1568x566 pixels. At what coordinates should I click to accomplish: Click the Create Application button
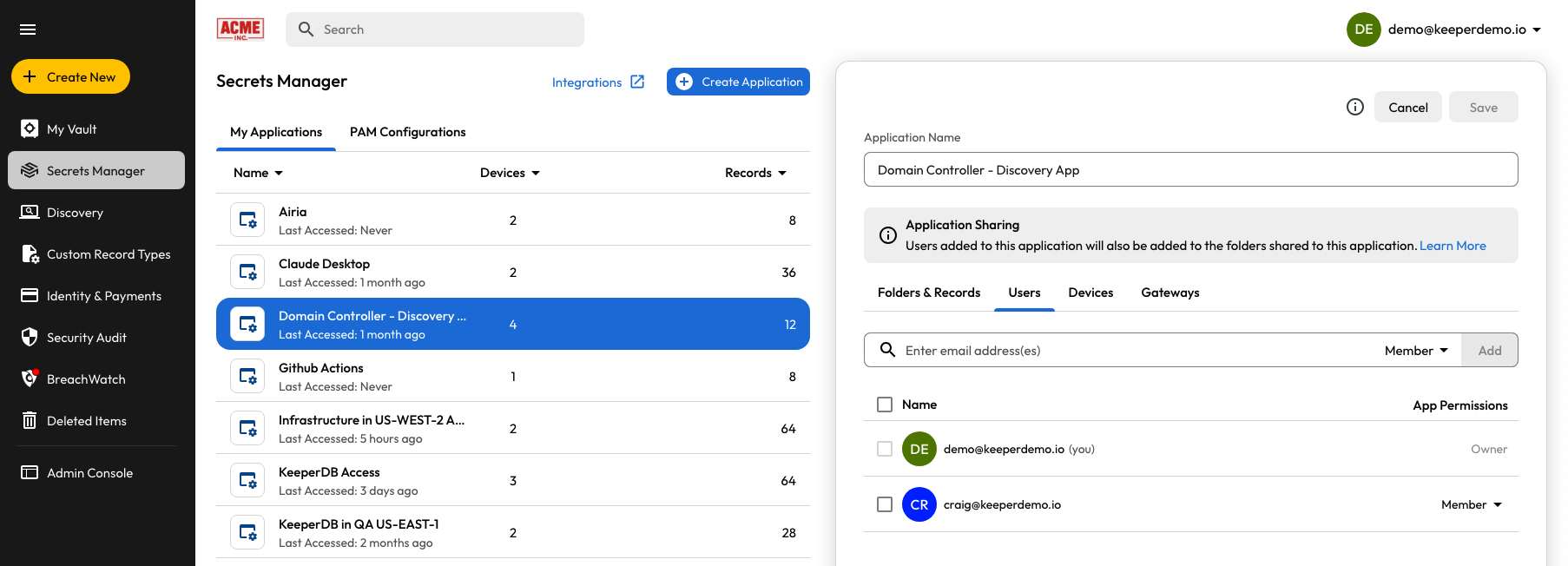click(x=738, y=82)
